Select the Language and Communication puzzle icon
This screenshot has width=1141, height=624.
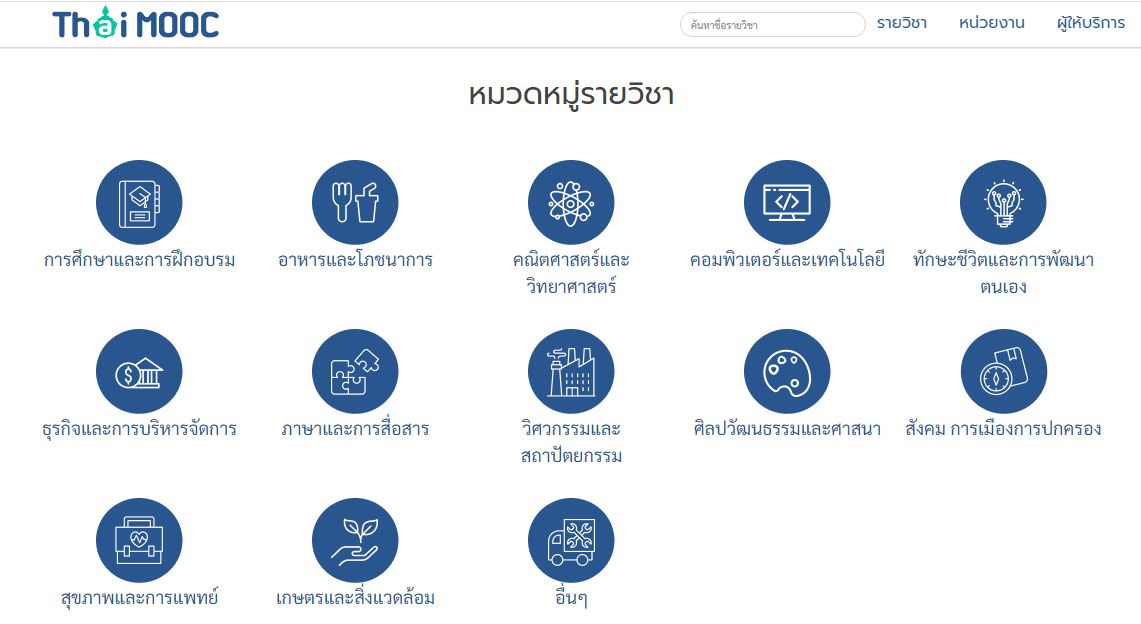pyautogui.click(x=355, y=372)
